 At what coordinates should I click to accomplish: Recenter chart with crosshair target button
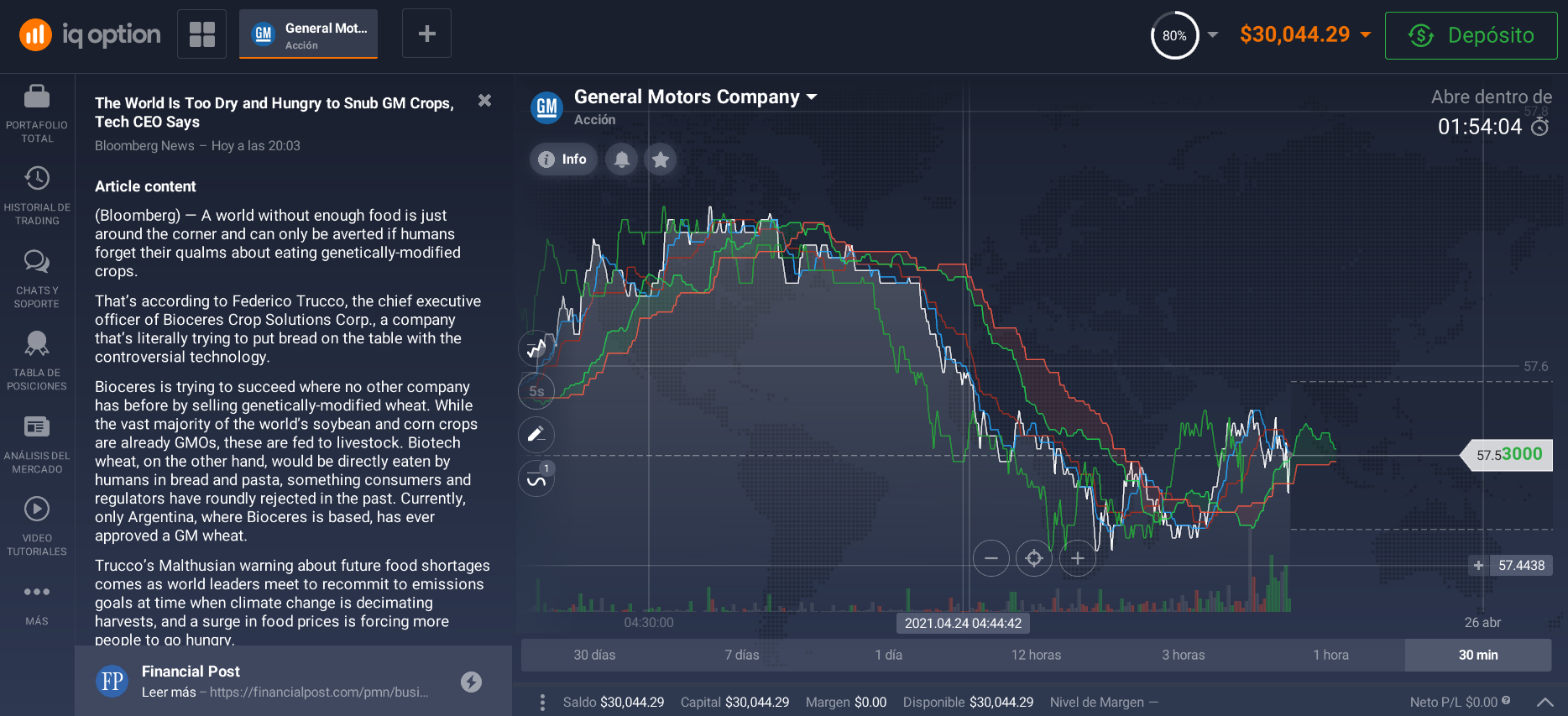click(x=1034, y=558)
